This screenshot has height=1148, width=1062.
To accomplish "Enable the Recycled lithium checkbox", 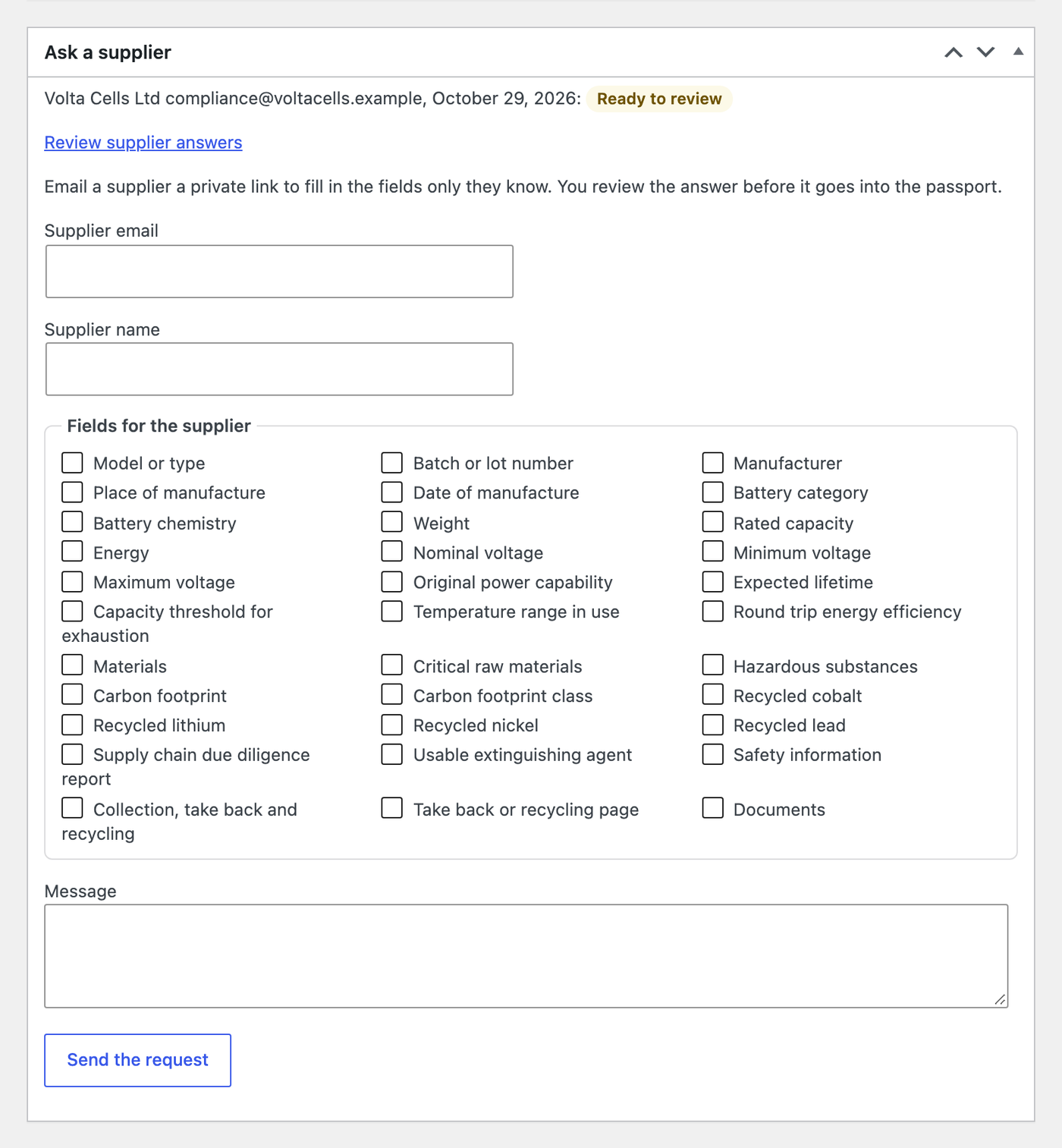I will pos(72,725).
